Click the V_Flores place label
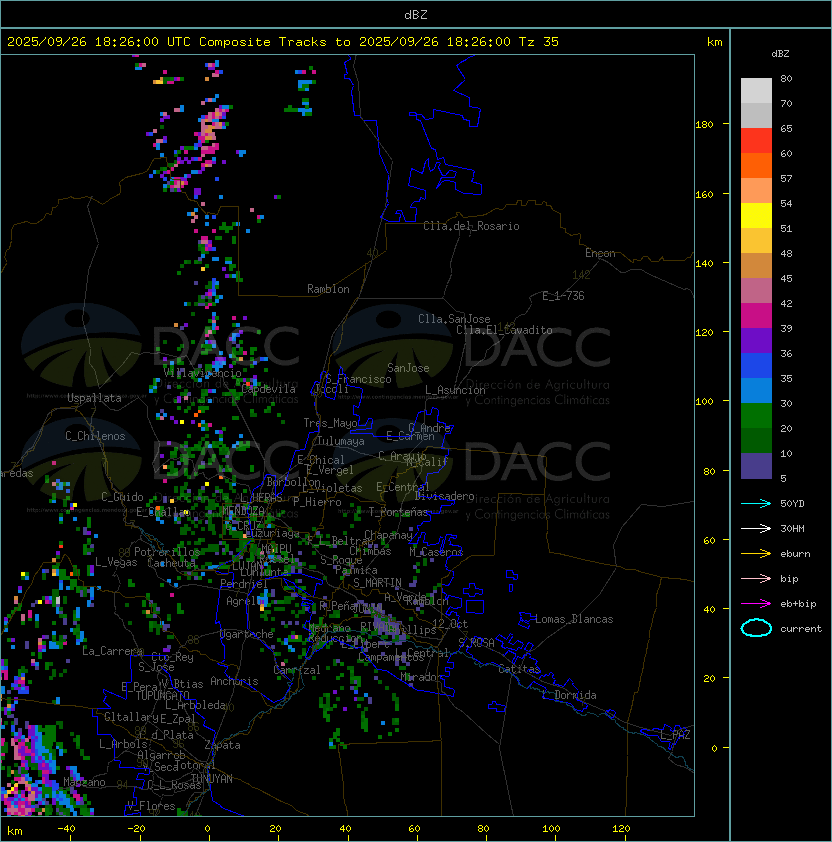This screenshot has height=842, width=832. pyautogui.click(x=151, y=806)
